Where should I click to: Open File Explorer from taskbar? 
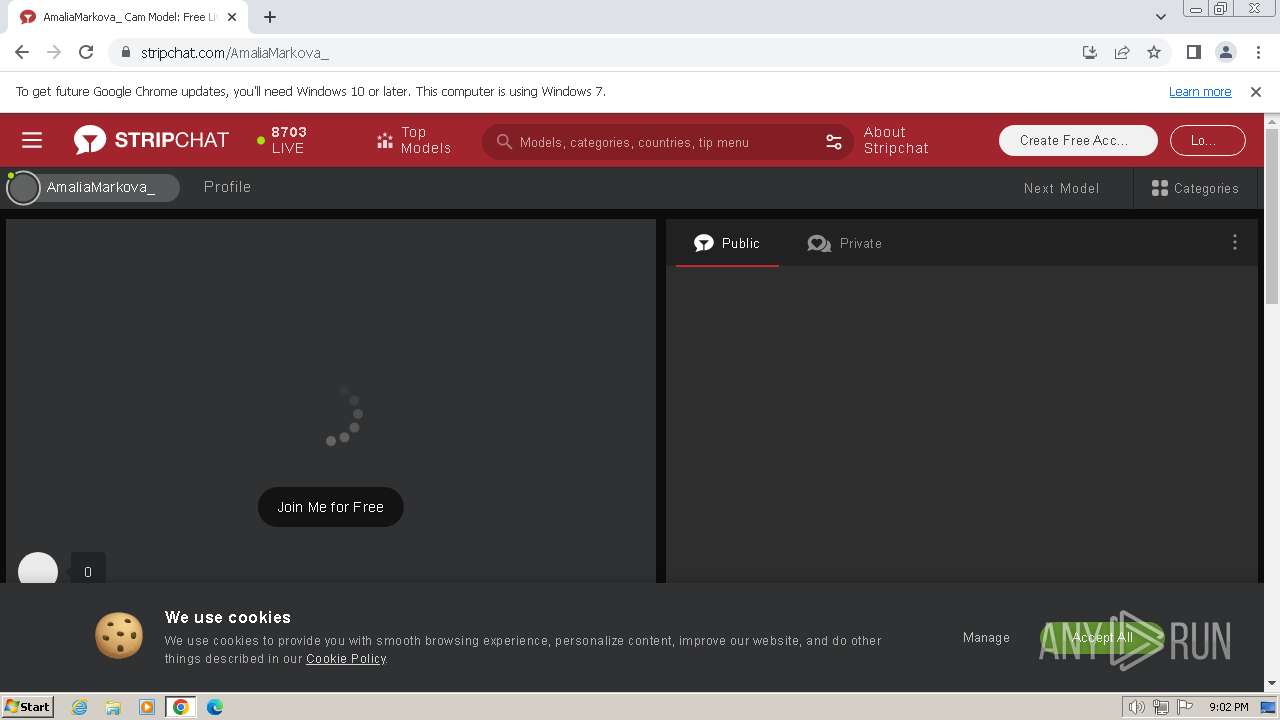(x=113, y=707)
